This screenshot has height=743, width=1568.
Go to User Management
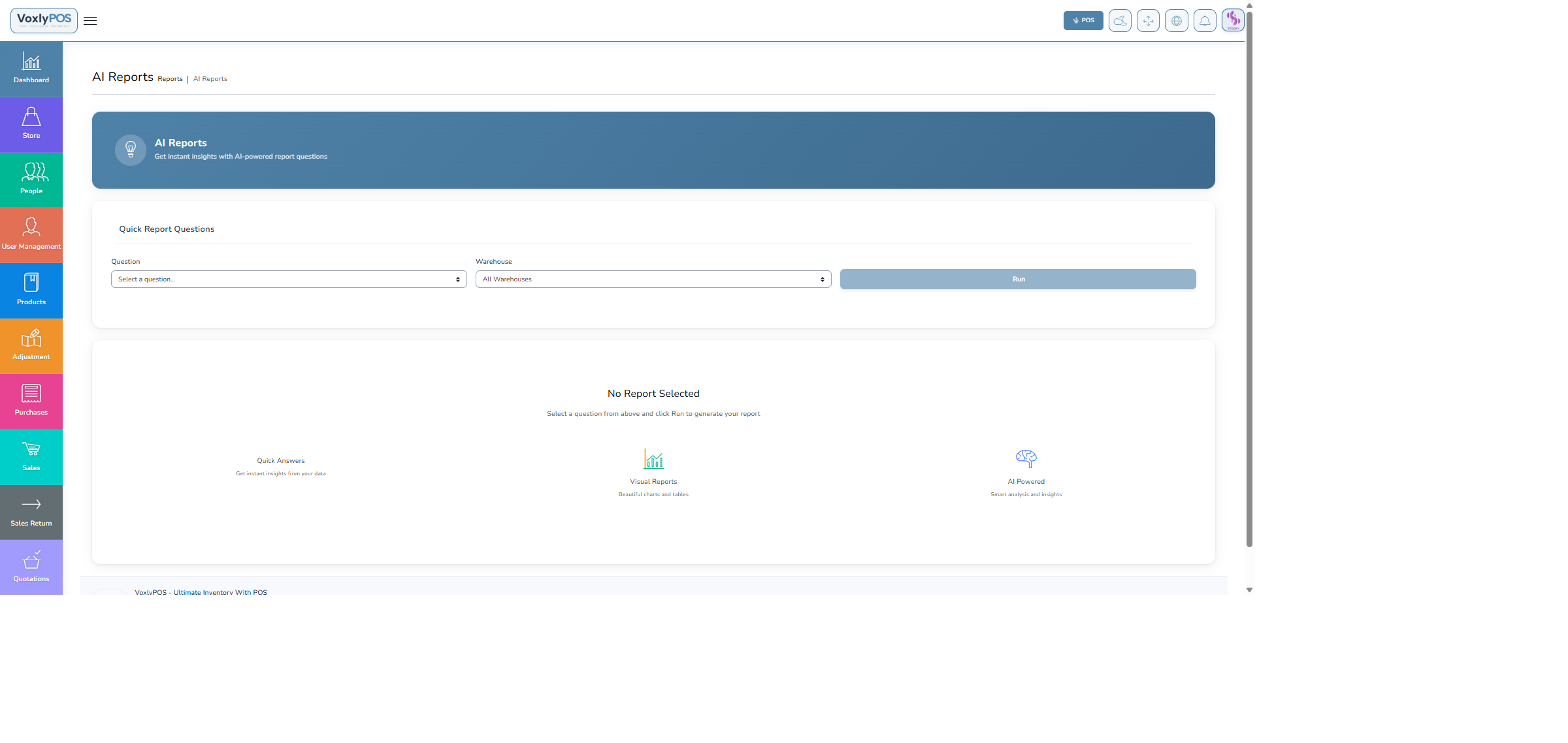(x=31, y=234)
